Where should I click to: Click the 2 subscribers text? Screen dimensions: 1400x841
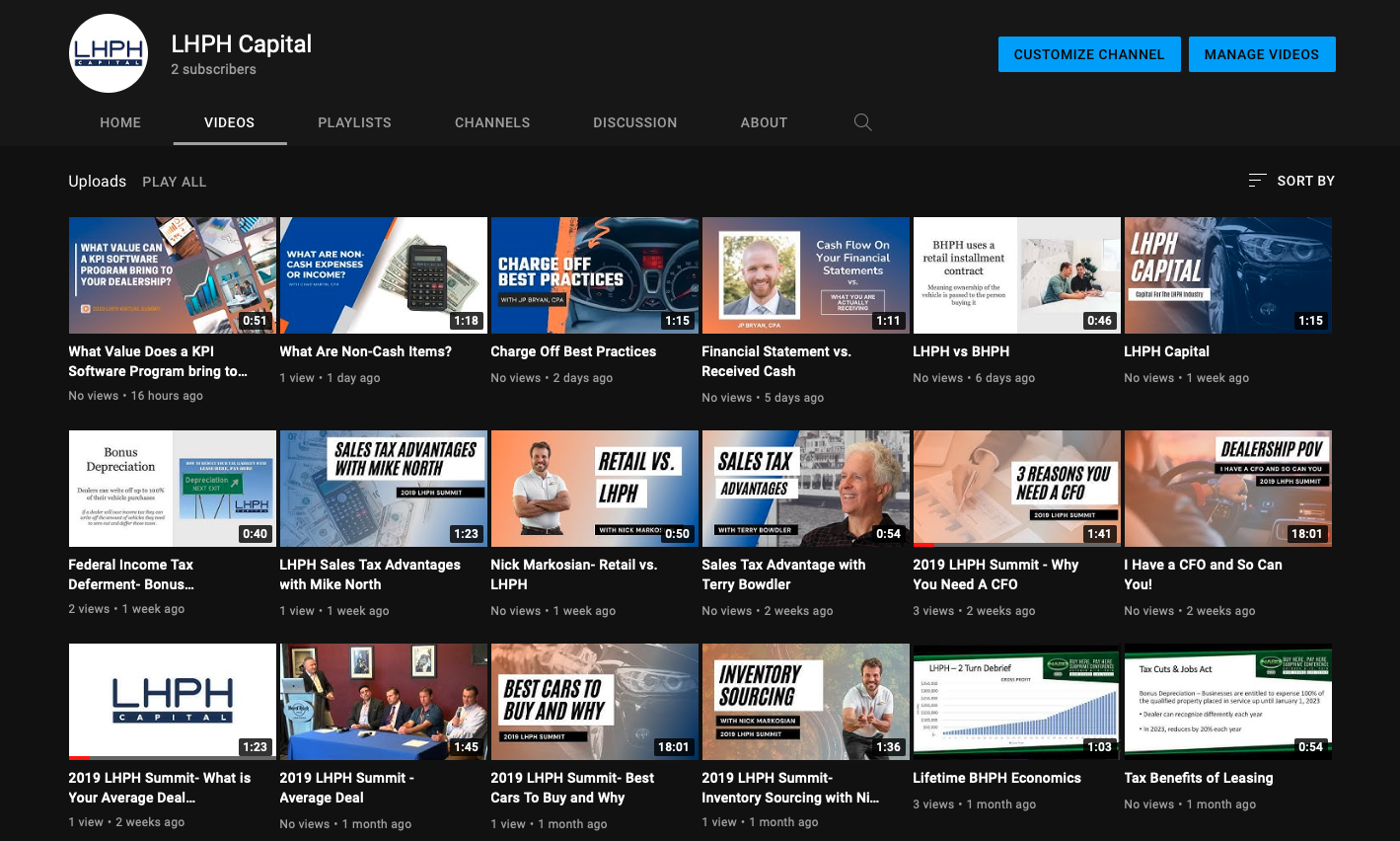(213, 69)
